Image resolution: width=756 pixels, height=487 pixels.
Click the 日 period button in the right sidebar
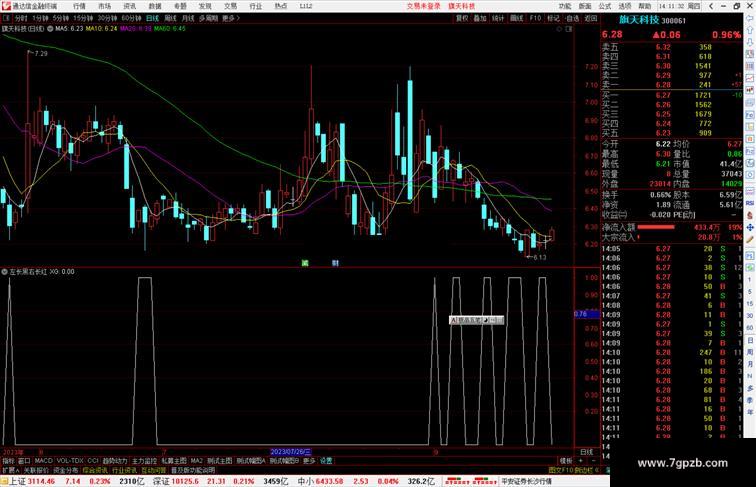[x=750, y=340]
